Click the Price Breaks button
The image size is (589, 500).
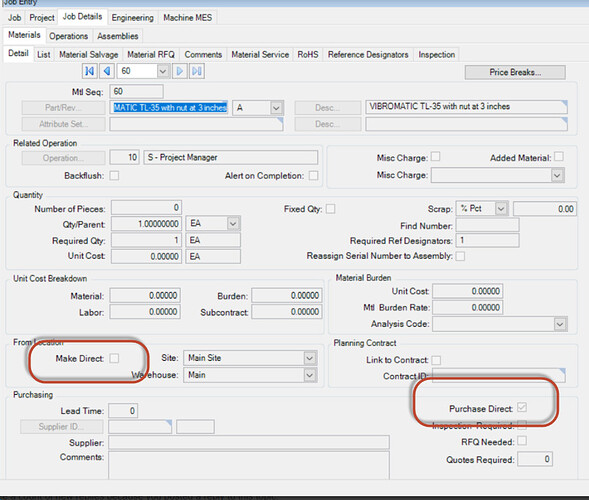515,72
